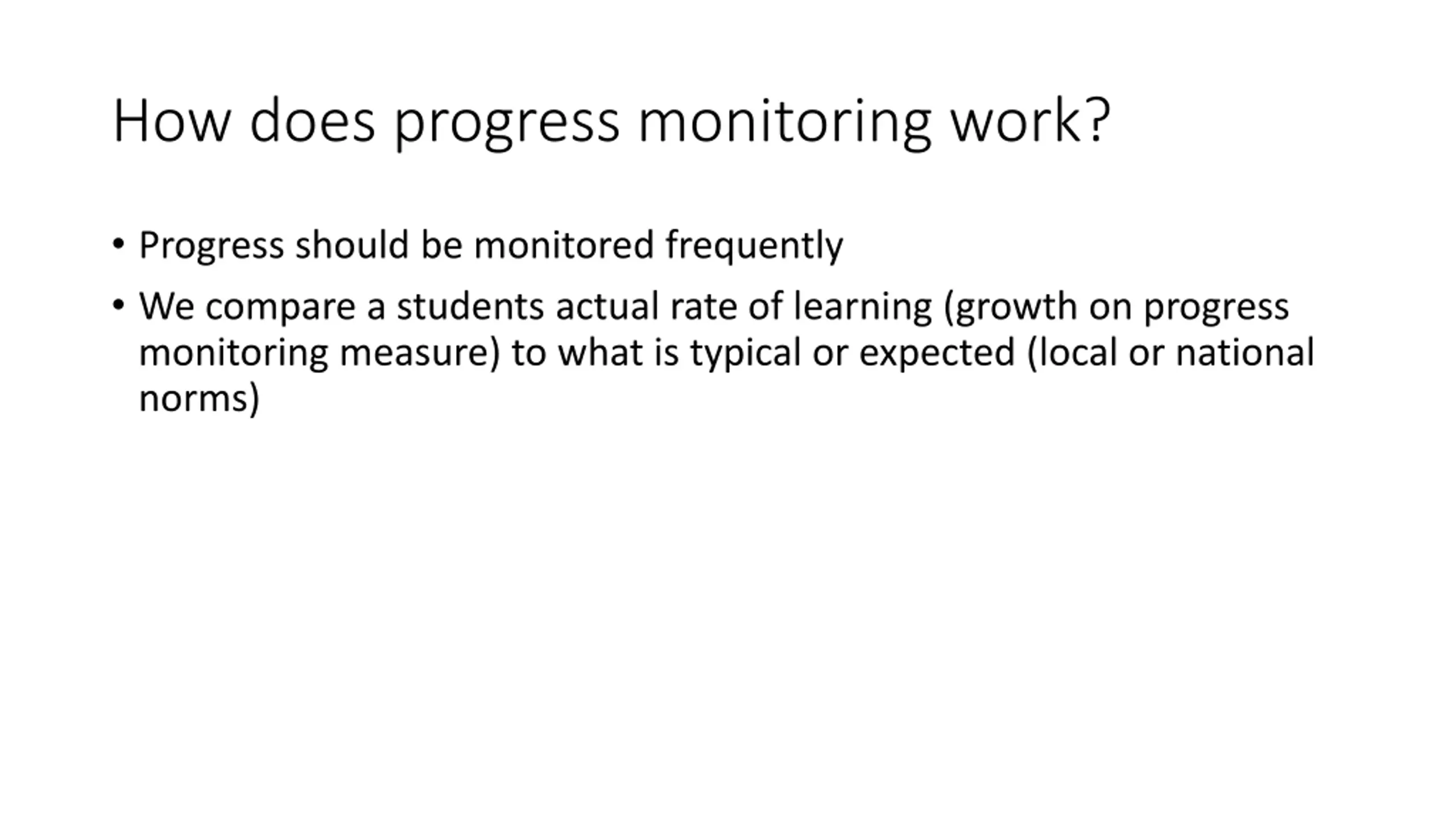Click the word "learning" in second bullet
This screenshot has height=819, width=1456.
863,307
